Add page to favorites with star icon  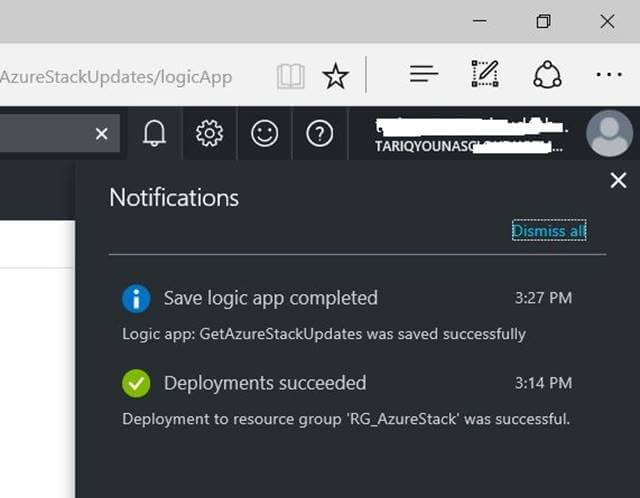click(335, 76)
